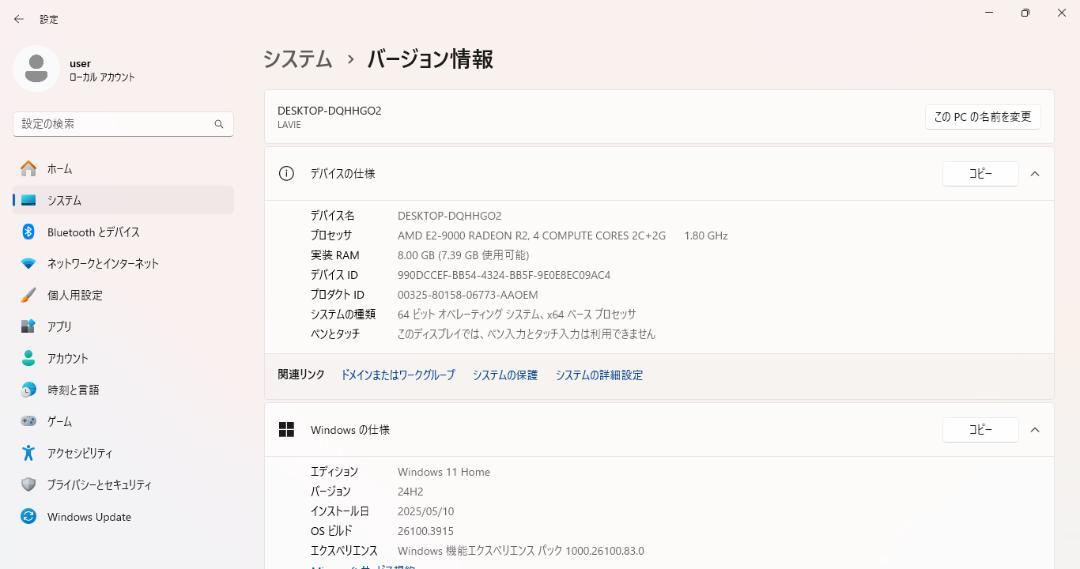Go back with the arrow button
This screenshot has width=1080, height=569.
(19, 19)
